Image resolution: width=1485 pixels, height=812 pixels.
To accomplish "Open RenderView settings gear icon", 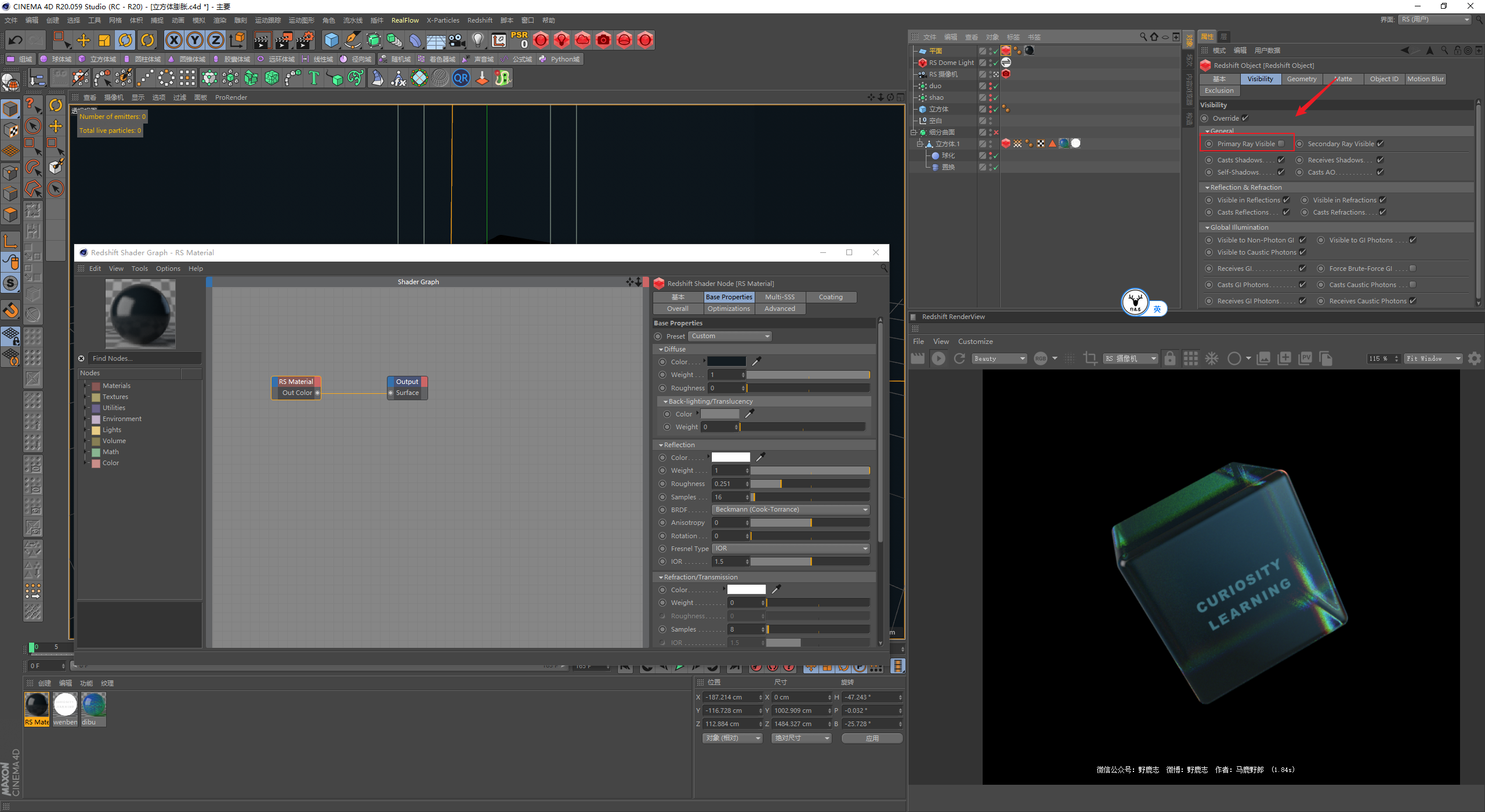I will coord(1474,359).
